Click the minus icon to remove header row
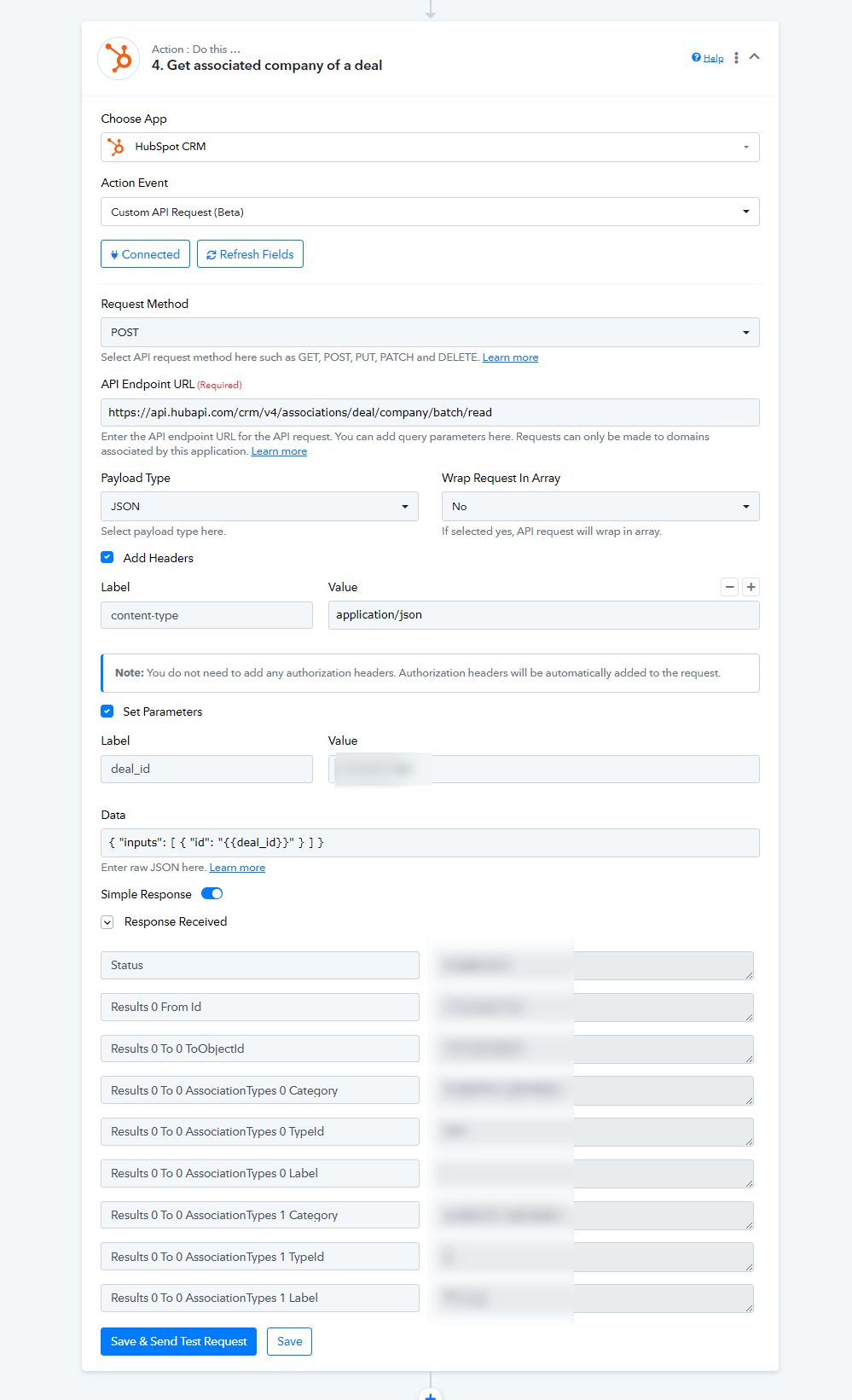This screenshot has height=1400, width=852. pos(729,587)
